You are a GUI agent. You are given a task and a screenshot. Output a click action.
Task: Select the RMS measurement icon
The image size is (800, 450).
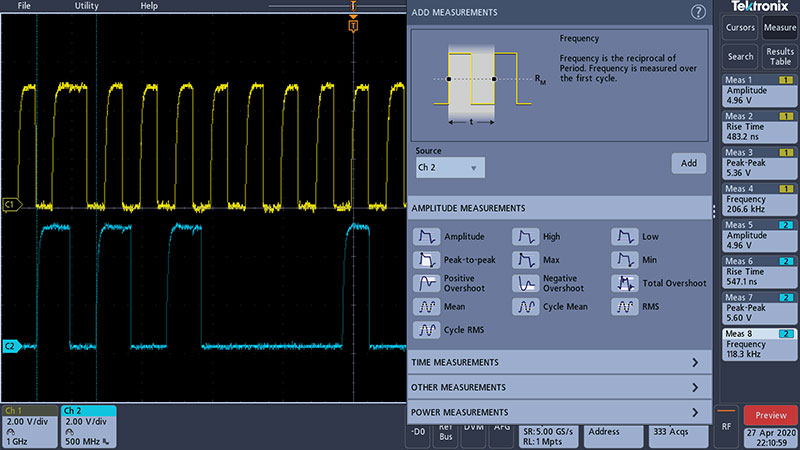coord(624,307)
